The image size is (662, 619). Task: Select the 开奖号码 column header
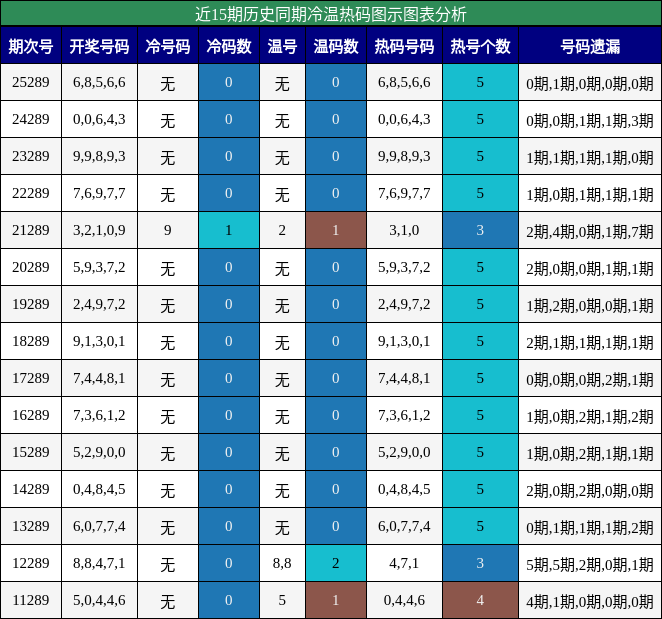click(99, 46)
